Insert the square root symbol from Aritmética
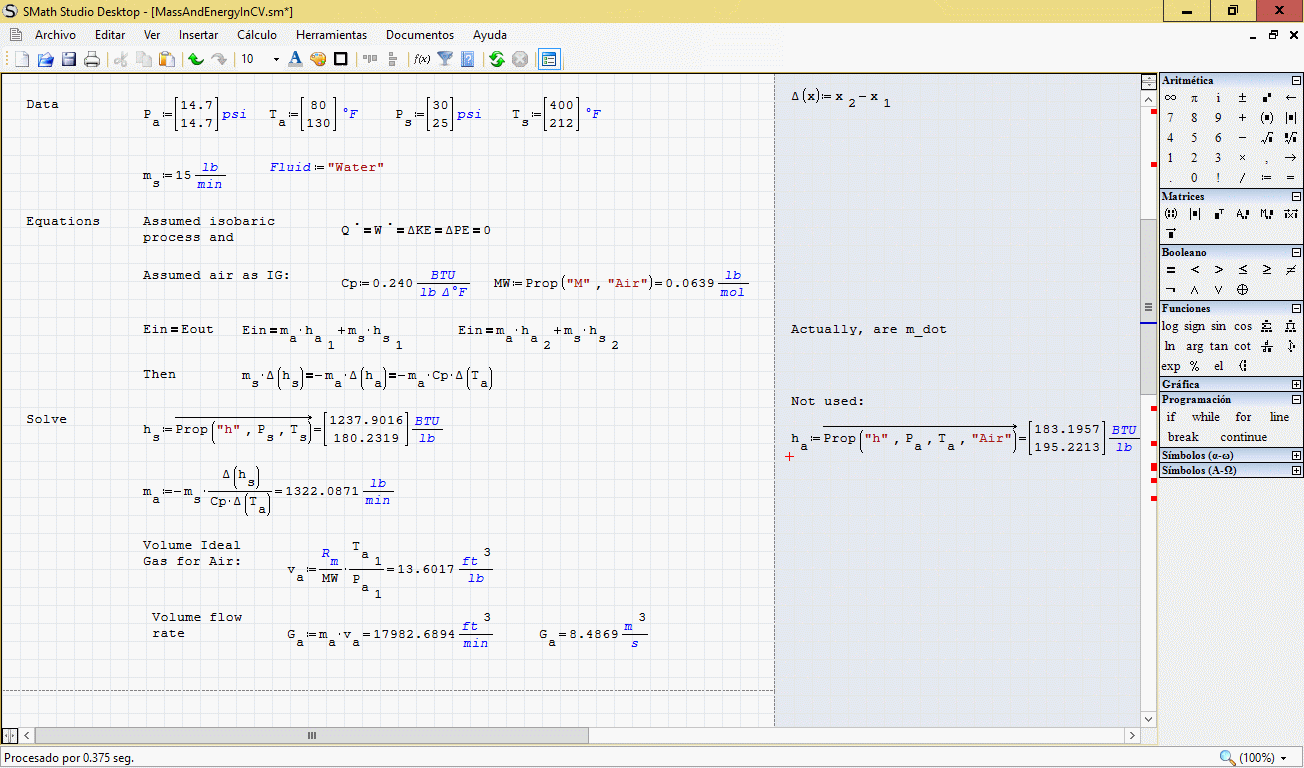Viewport: 1304px width, 768px height. (x=1266, y=138)
